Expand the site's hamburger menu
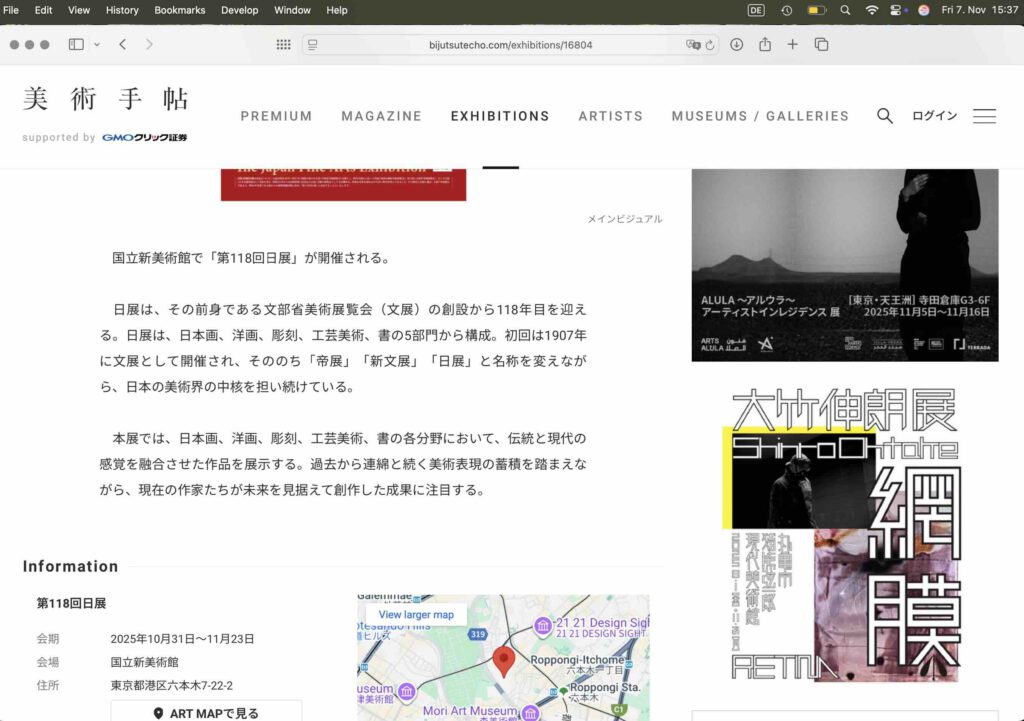Viewport: 1024px width, 721px height. pyautogui.click(x=984, y=116)
